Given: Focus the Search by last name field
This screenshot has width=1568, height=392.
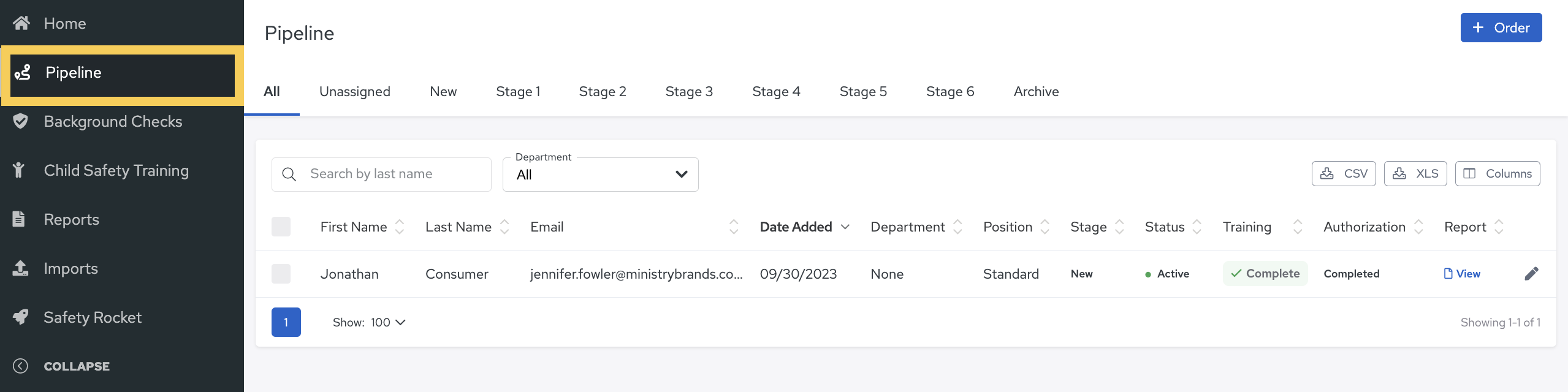Looking at the screenshot, I should [x=381, y=175].
